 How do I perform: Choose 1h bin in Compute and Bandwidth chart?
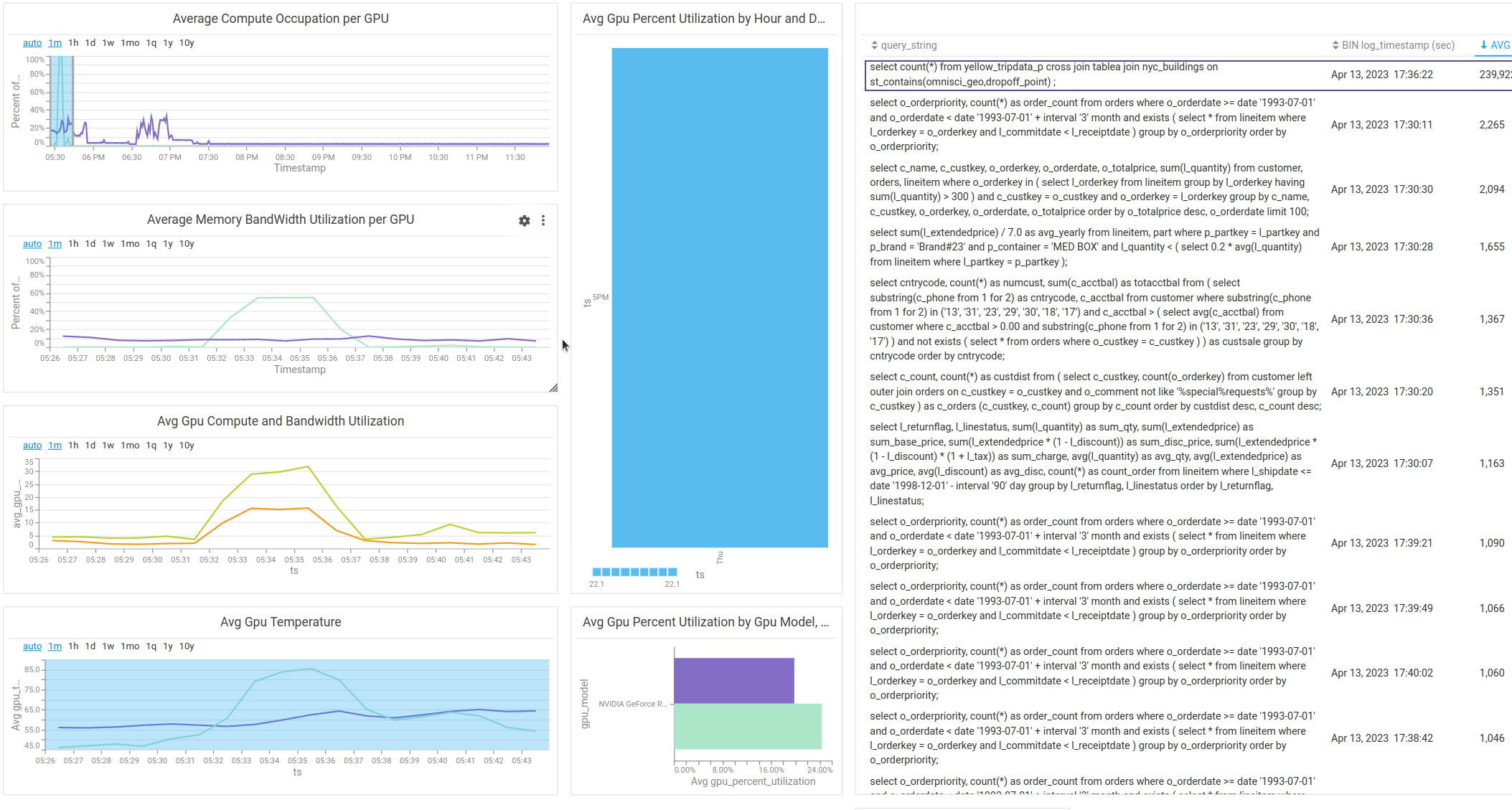74,446
